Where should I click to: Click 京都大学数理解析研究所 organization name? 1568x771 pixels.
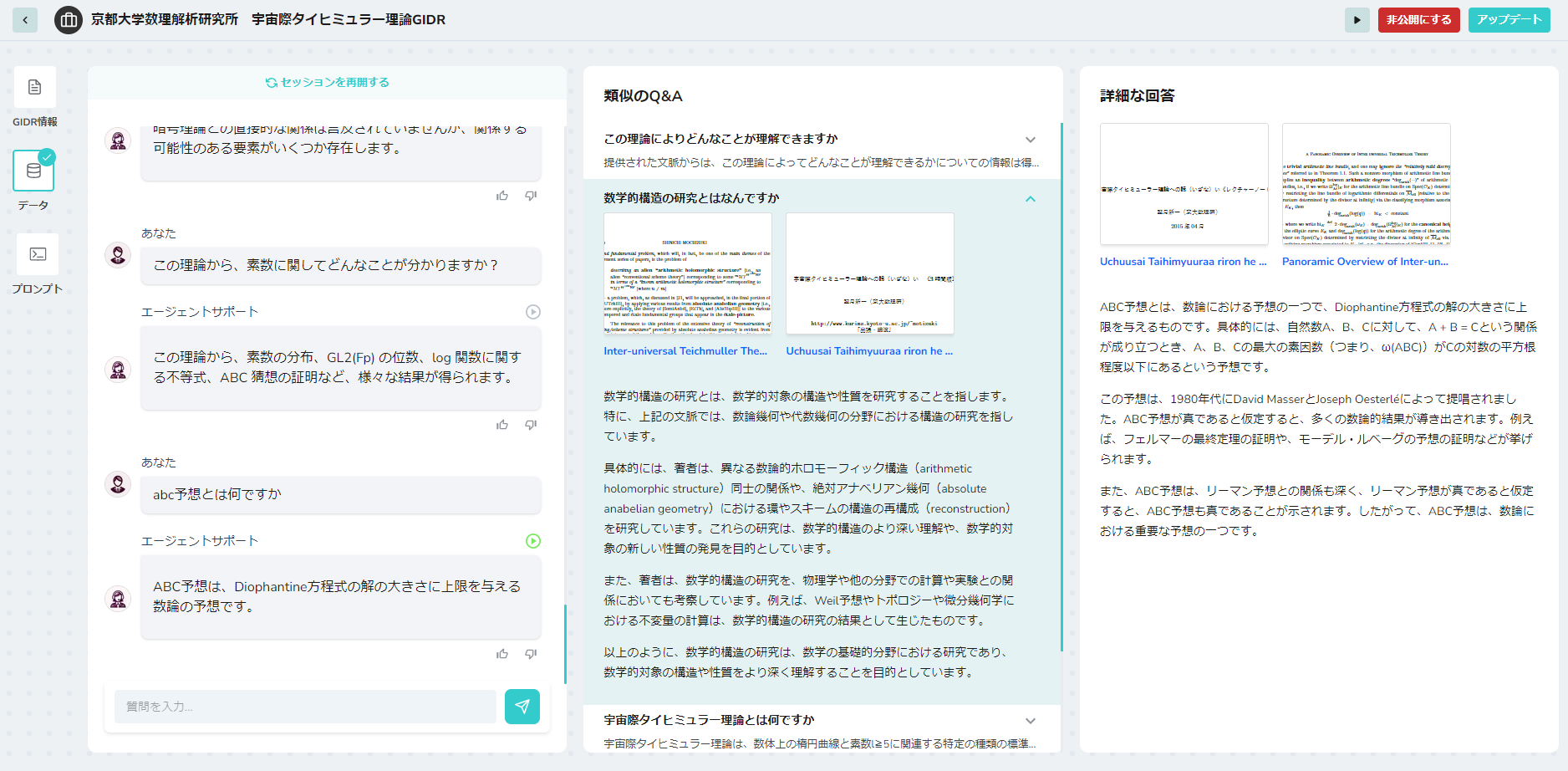coord(165,19)
